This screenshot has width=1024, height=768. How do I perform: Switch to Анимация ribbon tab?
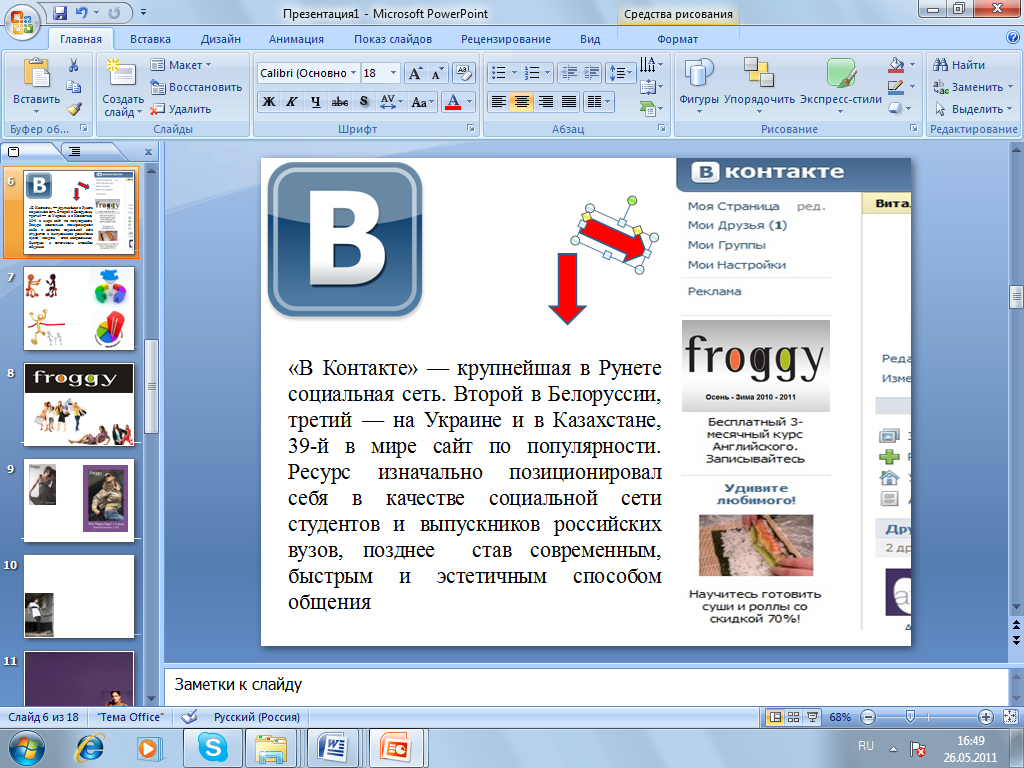296,39
